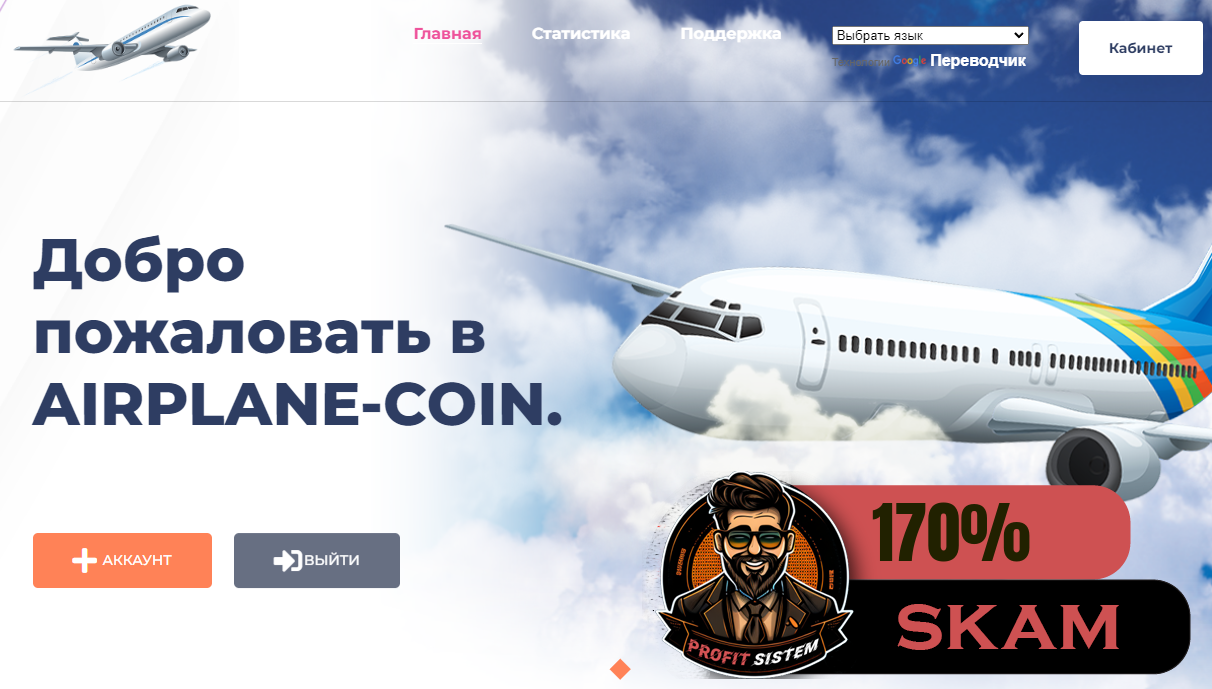The width and height of the screenshot is (1212, 689).
Task: Select the АККАУНТ button label
Action: tap(137, 560)
